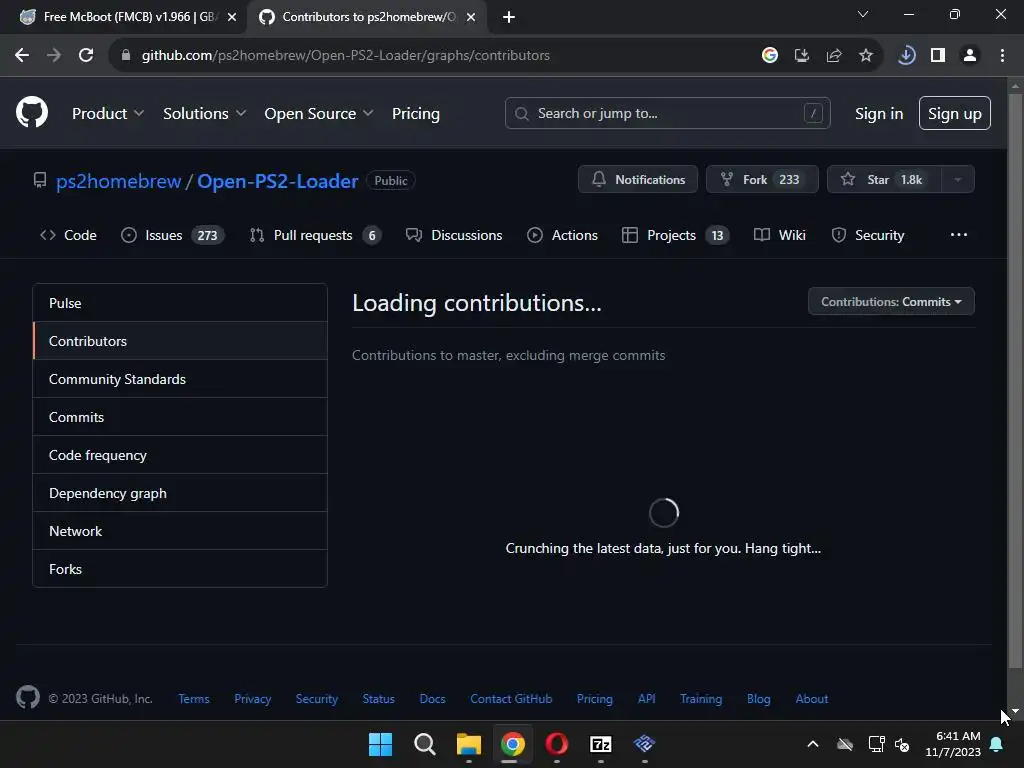
Task: Show hidden system tray icons
Action: click(x=813, y=744)
